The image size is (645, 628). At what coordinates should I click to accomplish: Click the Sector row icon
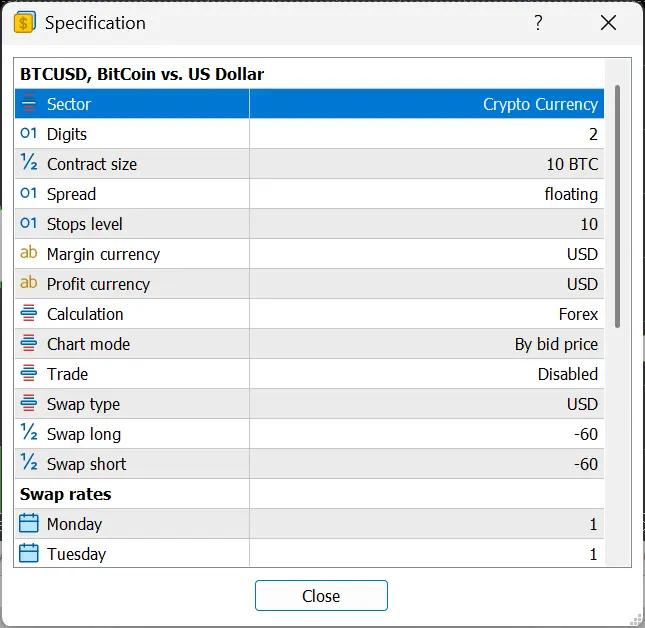[x=28, y=103]
